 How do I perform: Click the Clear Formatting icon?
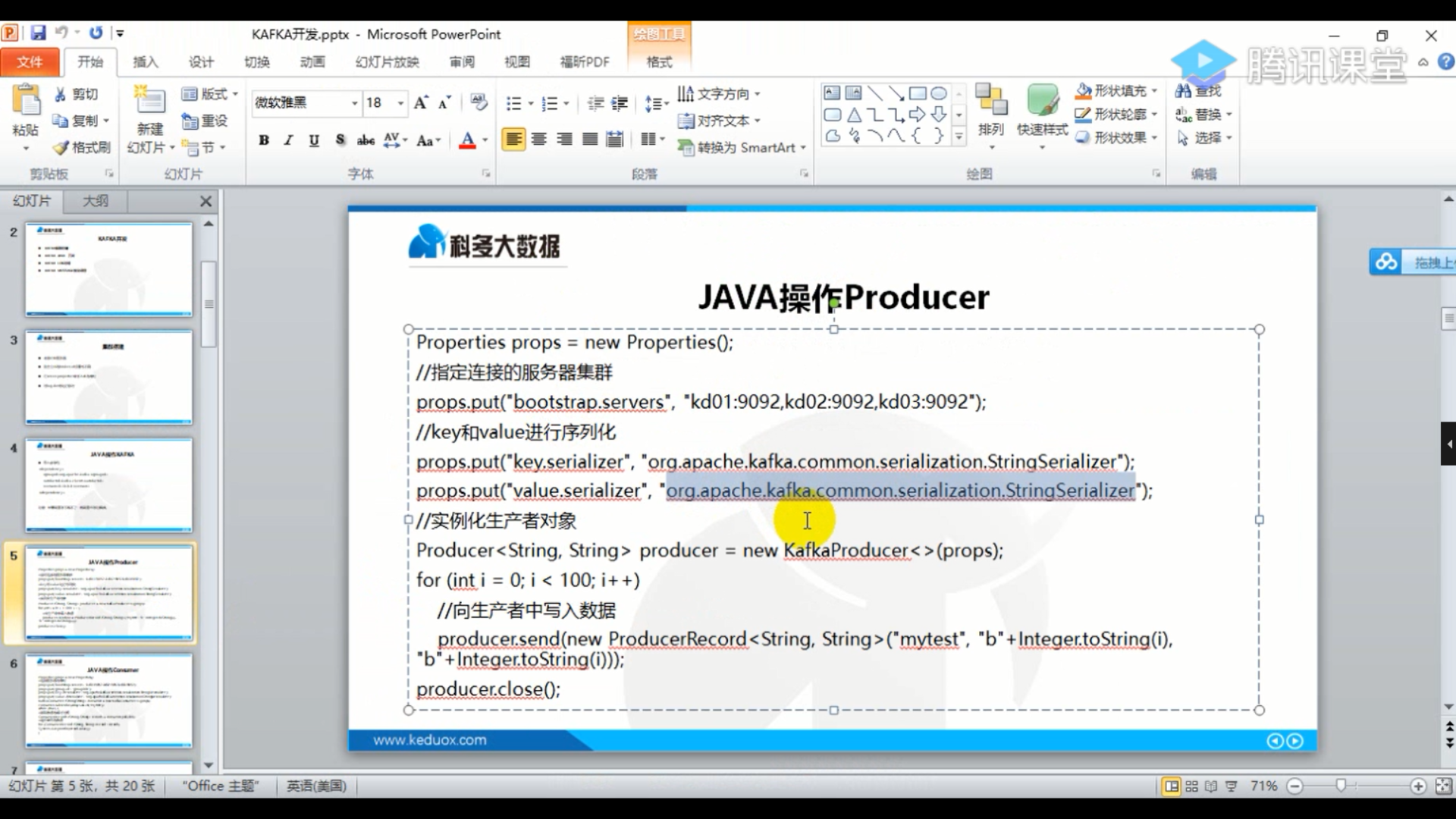tap(479, 102)
